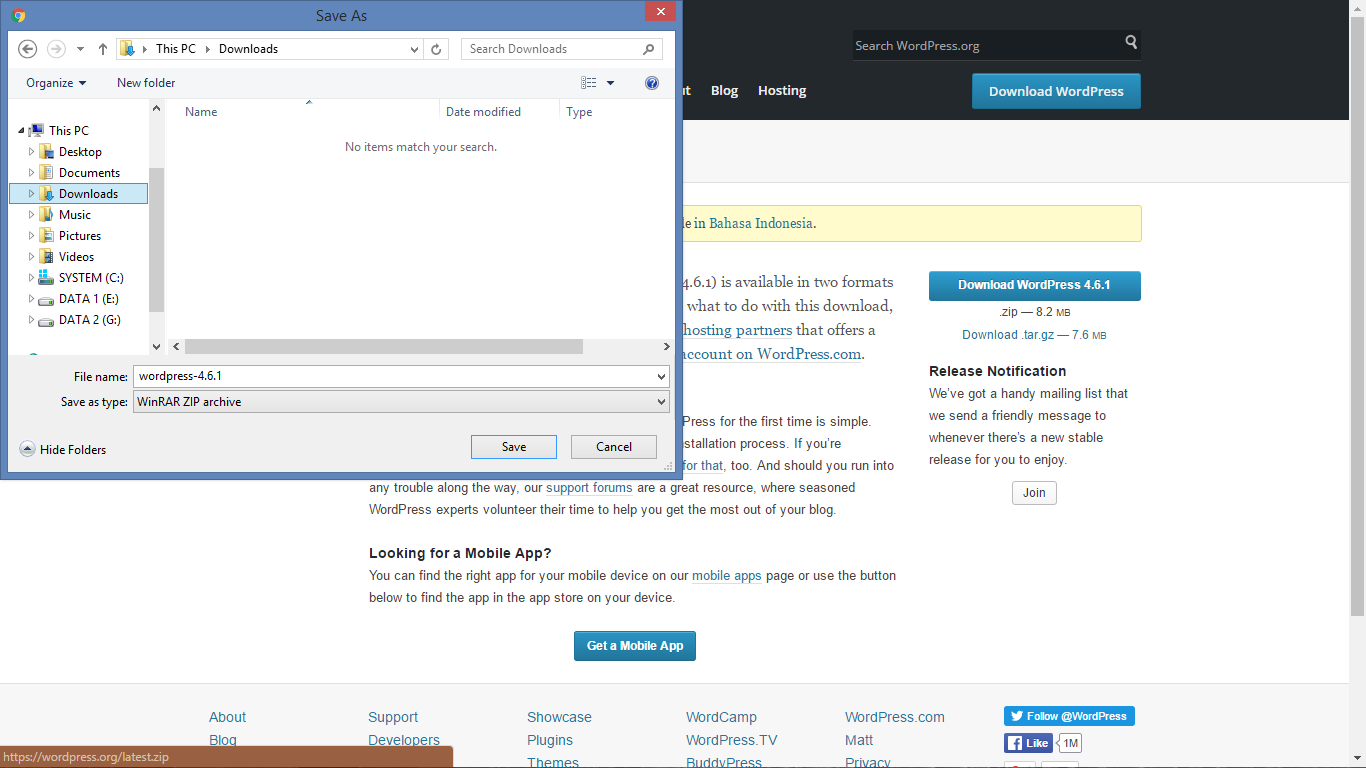Open the WordPress.com footer link
This screenshot has height=768, width=1366.
(894, 717)
